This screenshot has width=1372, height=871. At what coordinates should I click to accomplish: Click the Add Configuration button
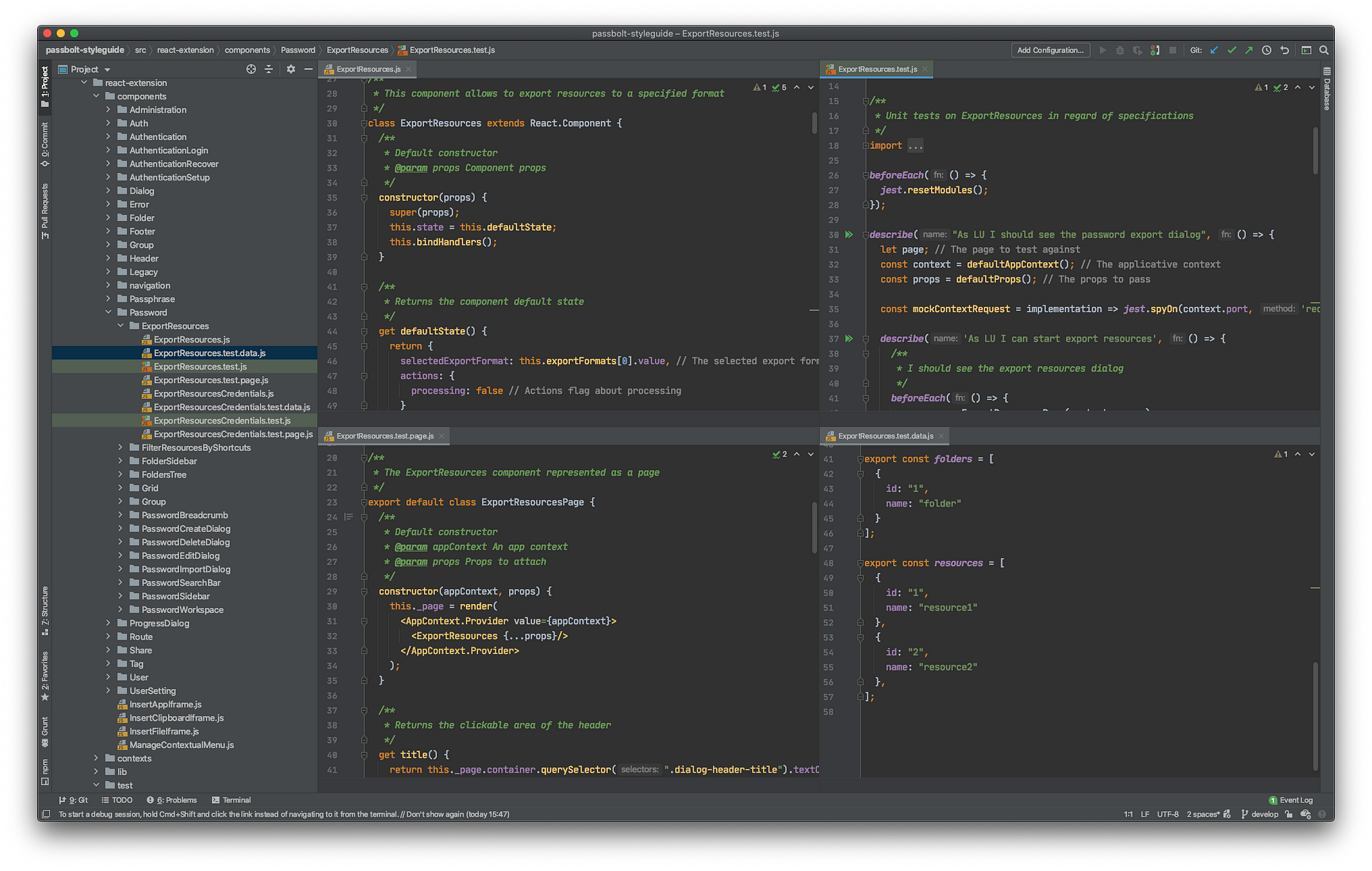[x=1050, y=50]
